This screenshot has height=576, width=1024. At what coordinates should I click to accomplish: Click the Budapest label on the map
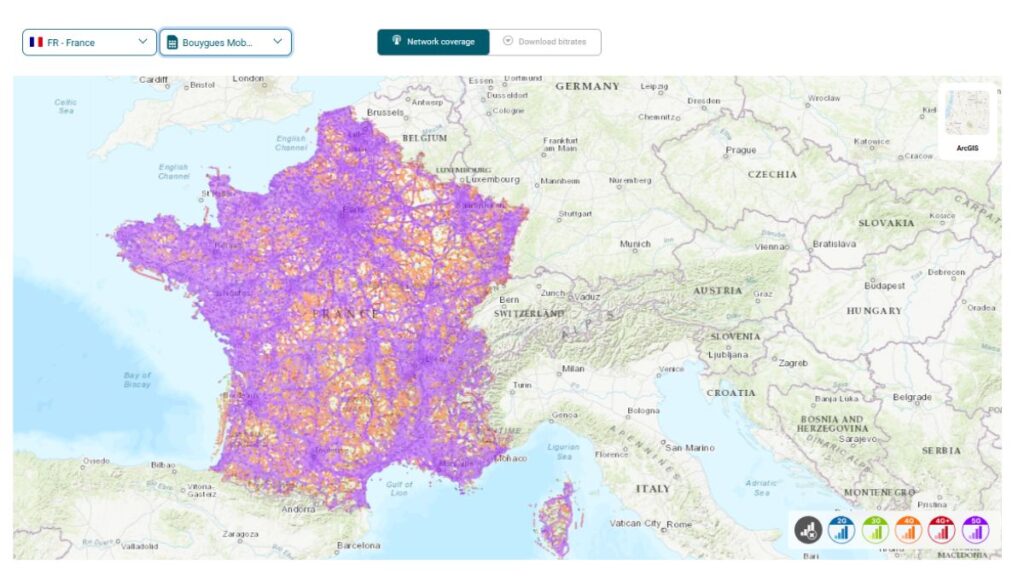pyautogui.click(x=884, y=286)
